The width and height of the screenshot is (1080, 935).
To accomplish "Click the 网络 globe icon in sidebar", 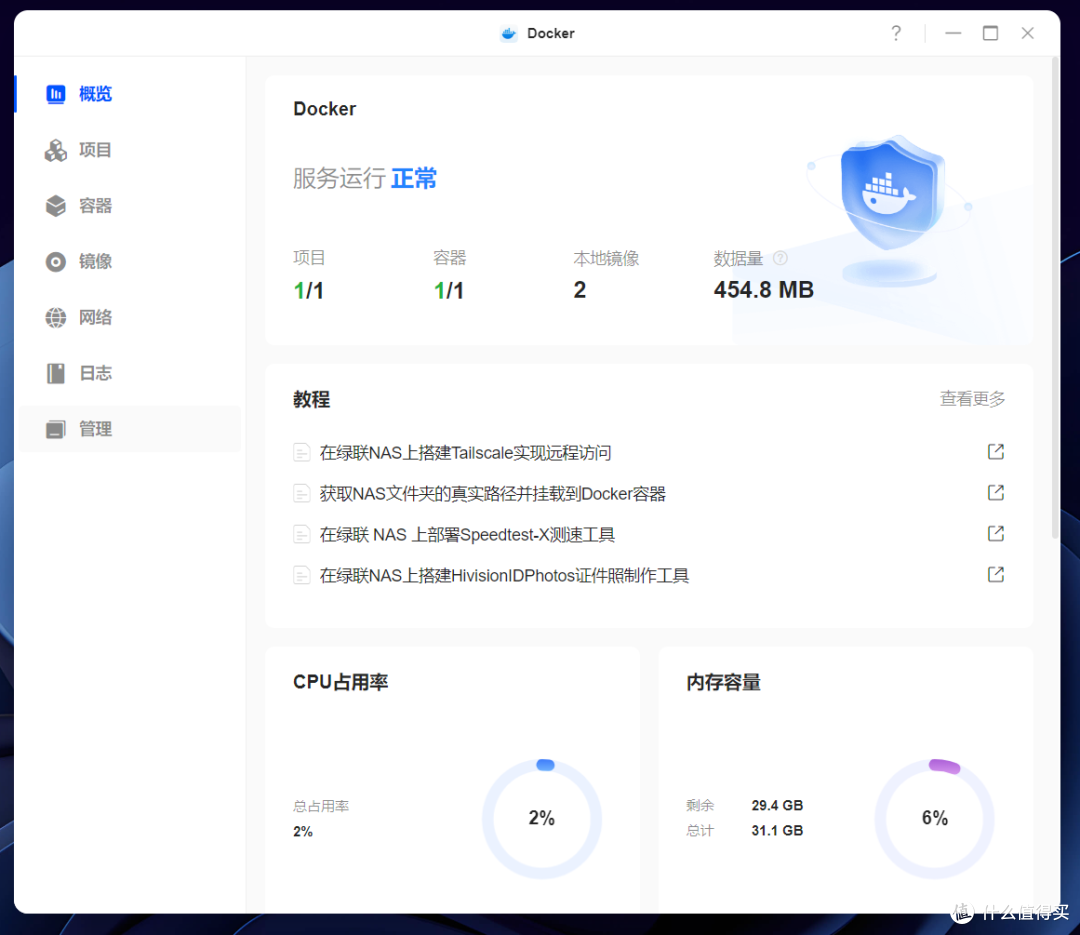I will point(56,318).
